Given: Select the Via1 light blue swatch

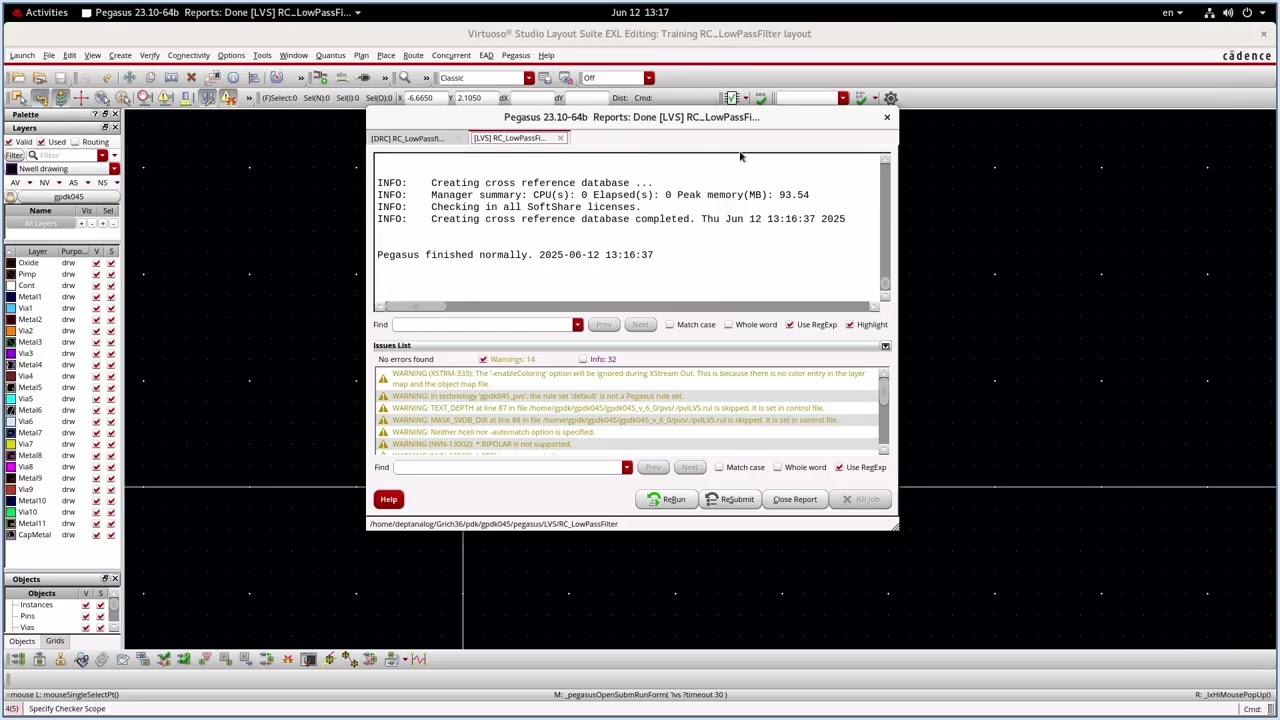Looking at the screenshot, I should (11, 309).
